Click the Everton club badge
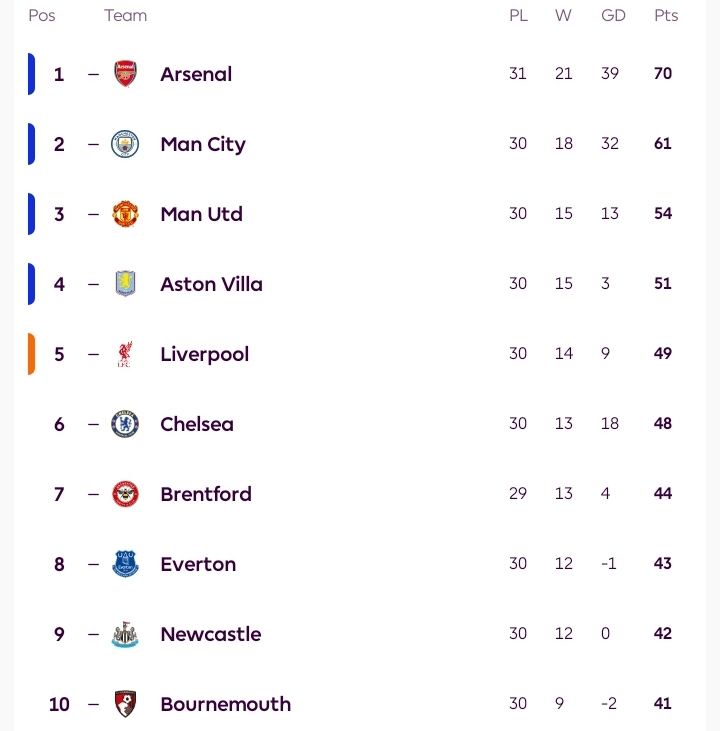 [125, 564]
